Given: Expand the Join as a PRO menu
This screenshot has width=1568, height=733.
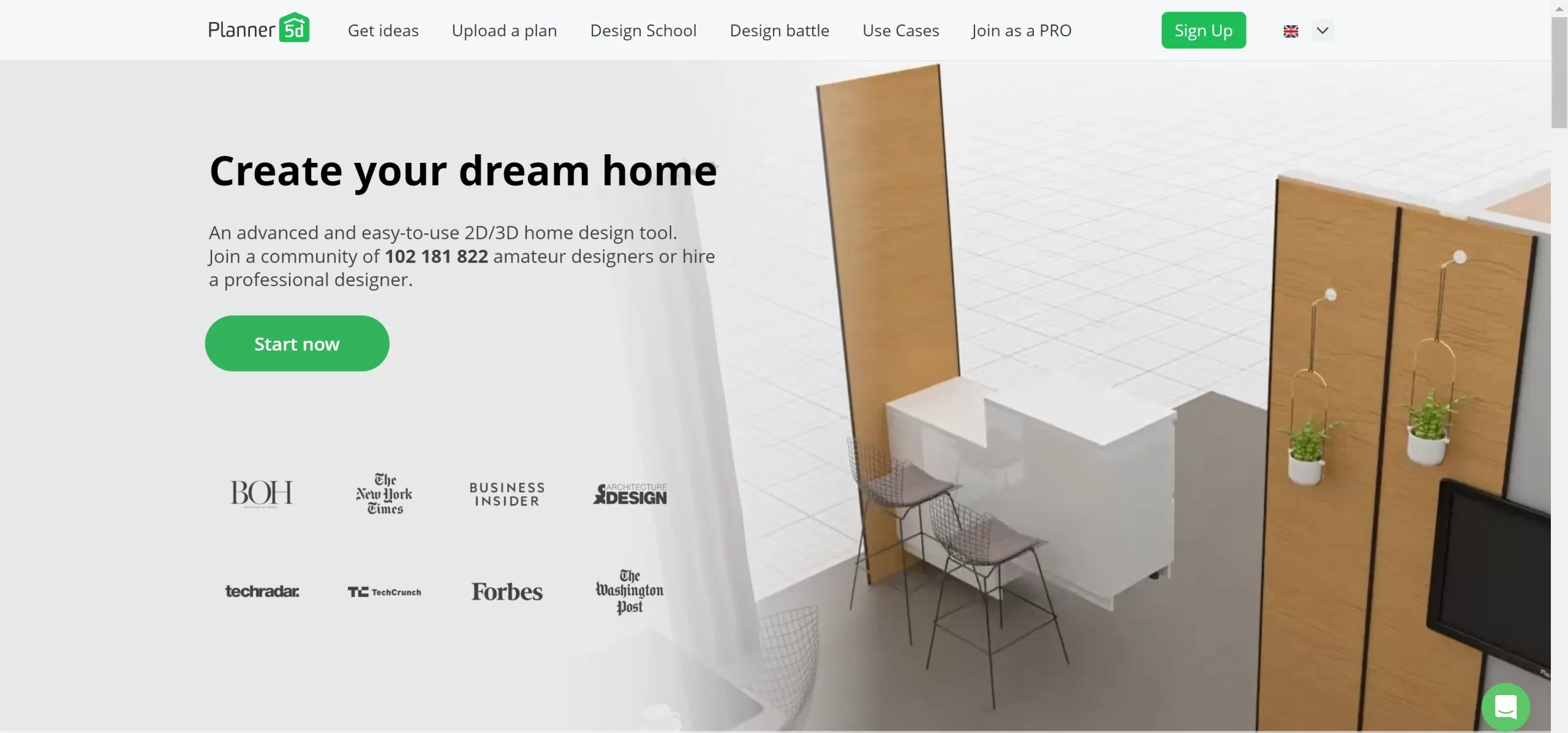Looking at the screenshot, I should pos(1021,30).
